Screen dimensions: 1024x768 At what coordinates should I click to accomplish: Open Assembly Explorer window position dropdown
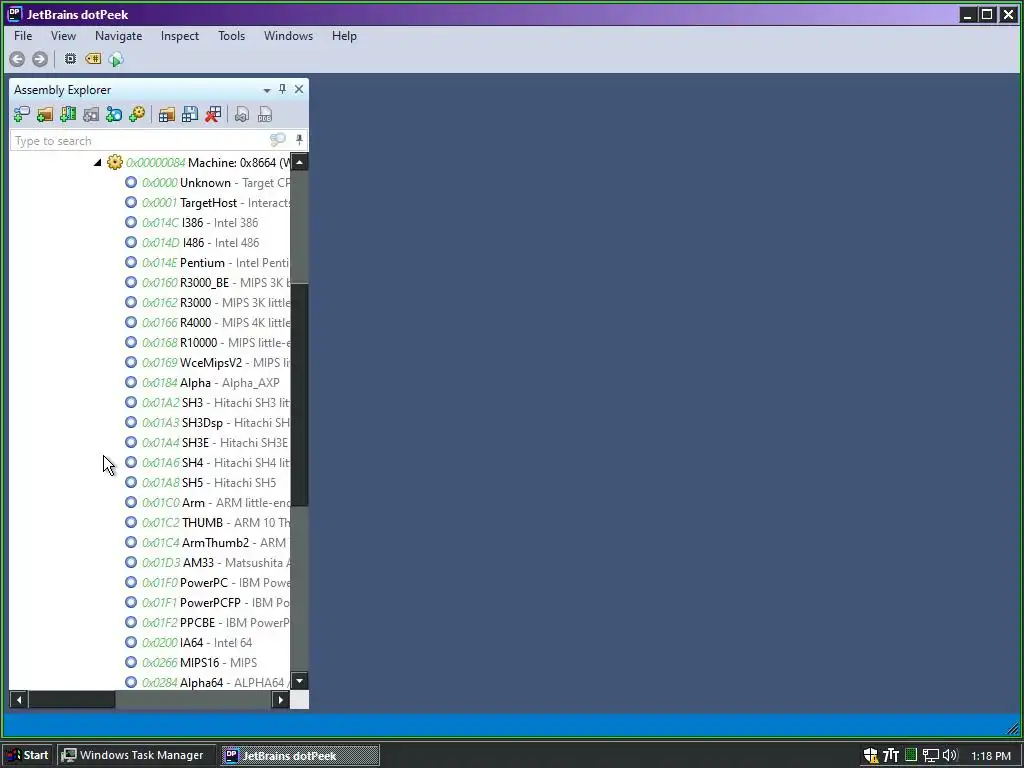pos(266,90)
